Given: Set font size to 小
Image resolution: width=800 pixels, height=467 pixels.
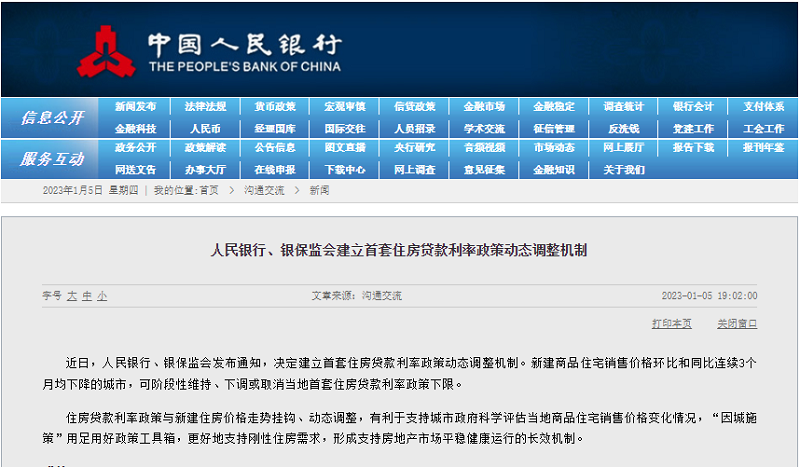Looking at the screenshot, I should tap(102, 296).
